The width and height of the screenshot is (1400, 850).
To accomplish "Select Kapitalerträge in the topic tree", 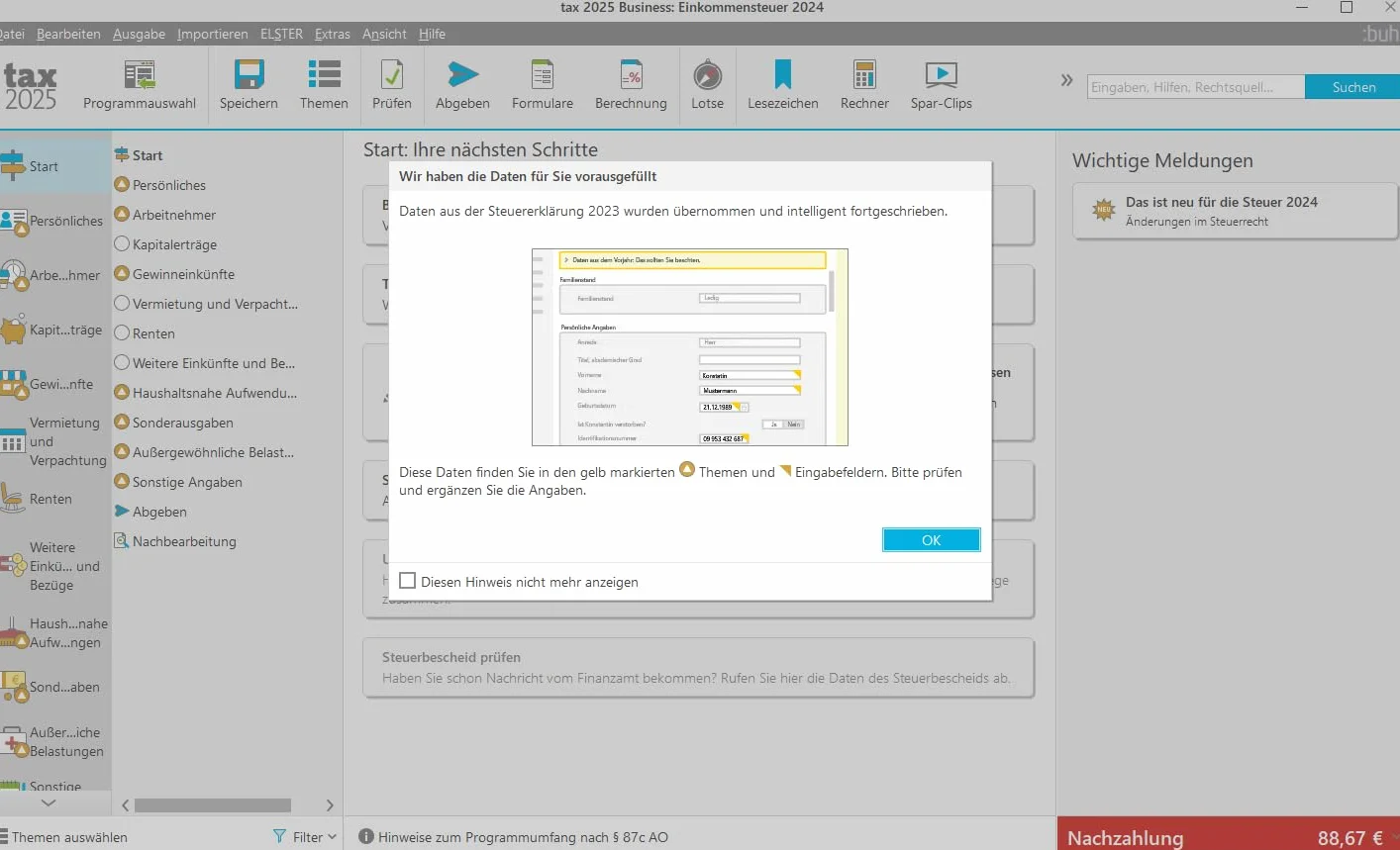I will [165, 244].
